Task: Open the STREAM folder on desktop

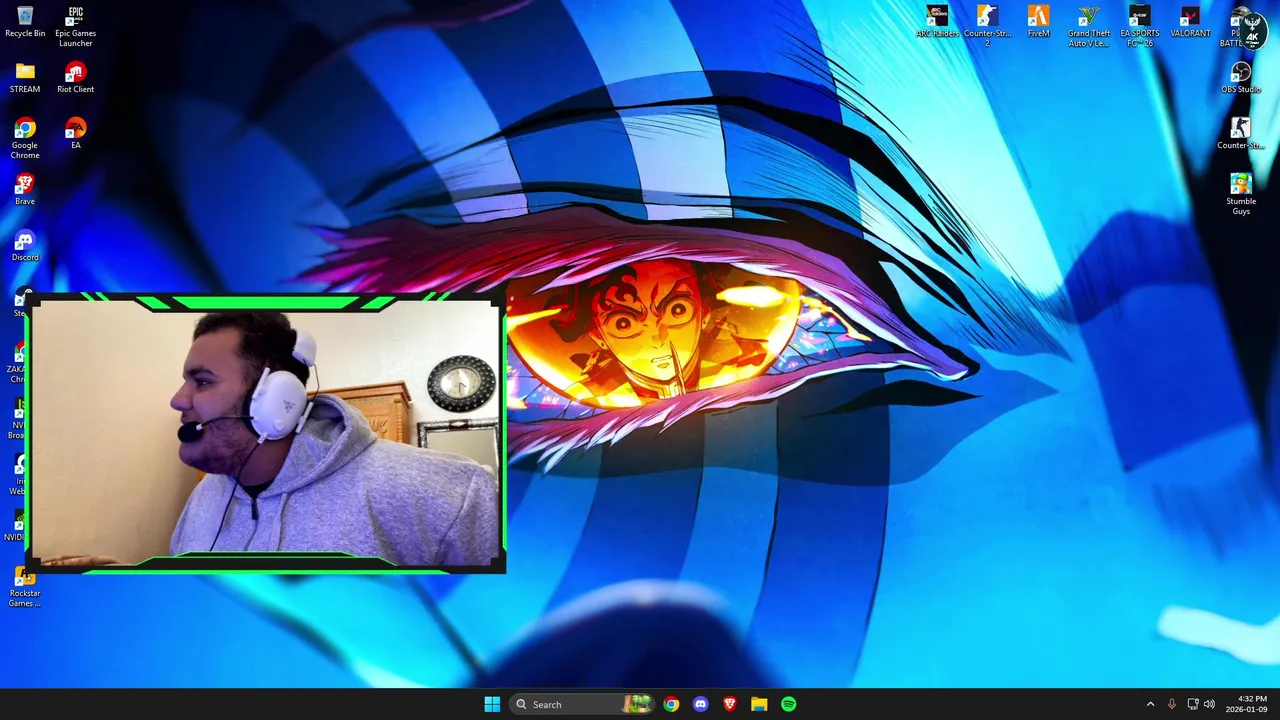Action: click(25, 78)
